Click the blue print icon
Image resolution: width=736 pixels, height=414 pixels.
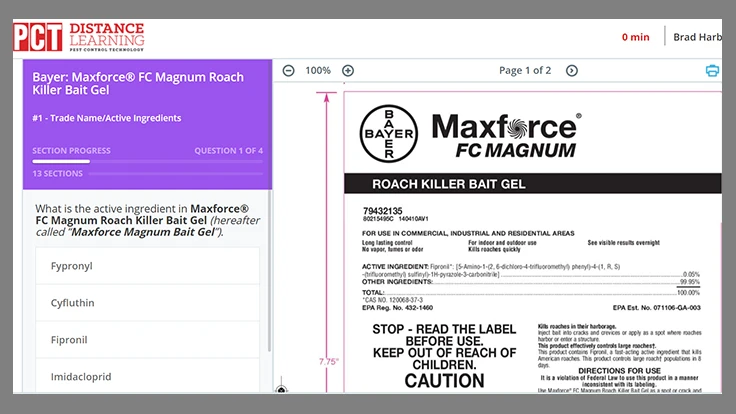712,71
